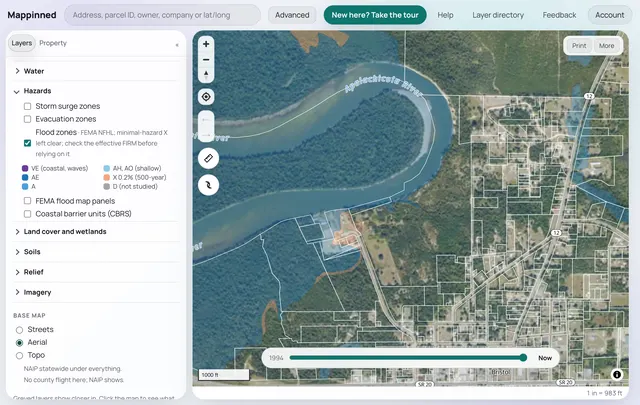Zoom out of the map
Viewport: 640px width, 405px height.
(206, 60)
